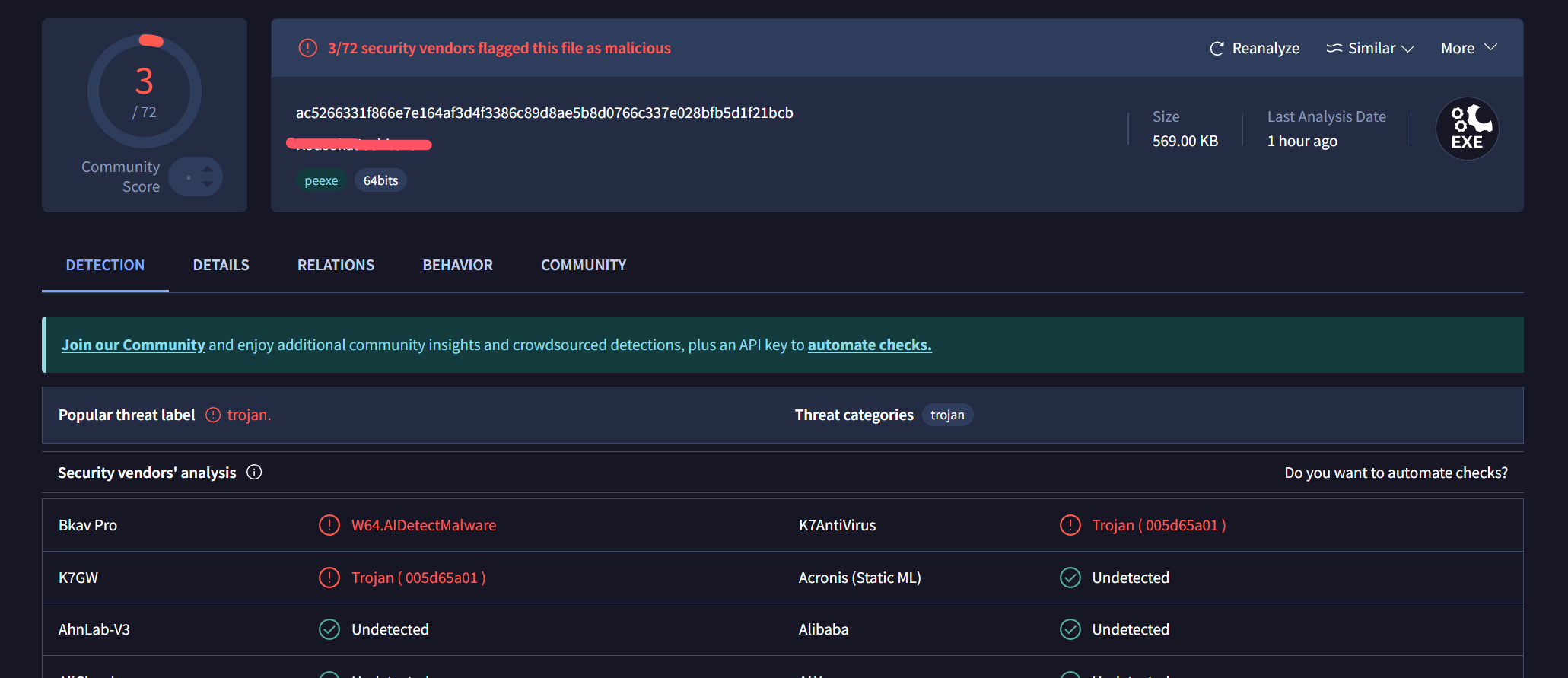
Task: Click the K7GW detection alert icon
Action: pyautogui.click(x=329, y=578)
